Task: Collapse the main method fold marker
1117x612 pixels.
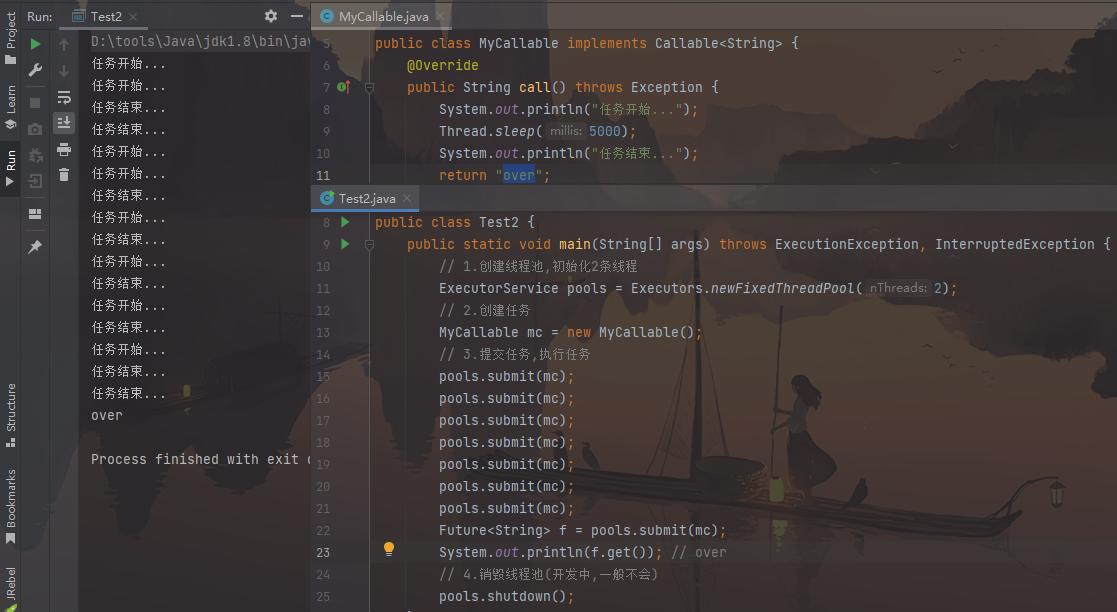Action: click(369, 244)
